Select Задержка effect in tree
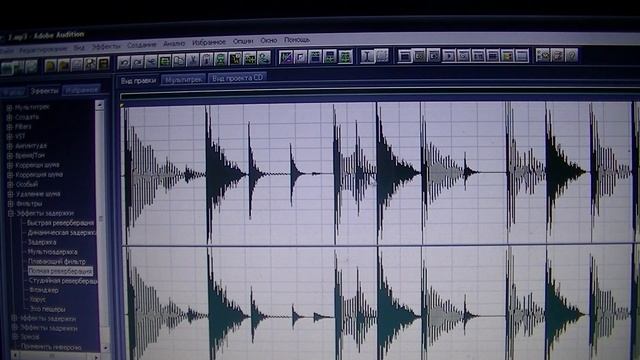 [x=42, y=242]
